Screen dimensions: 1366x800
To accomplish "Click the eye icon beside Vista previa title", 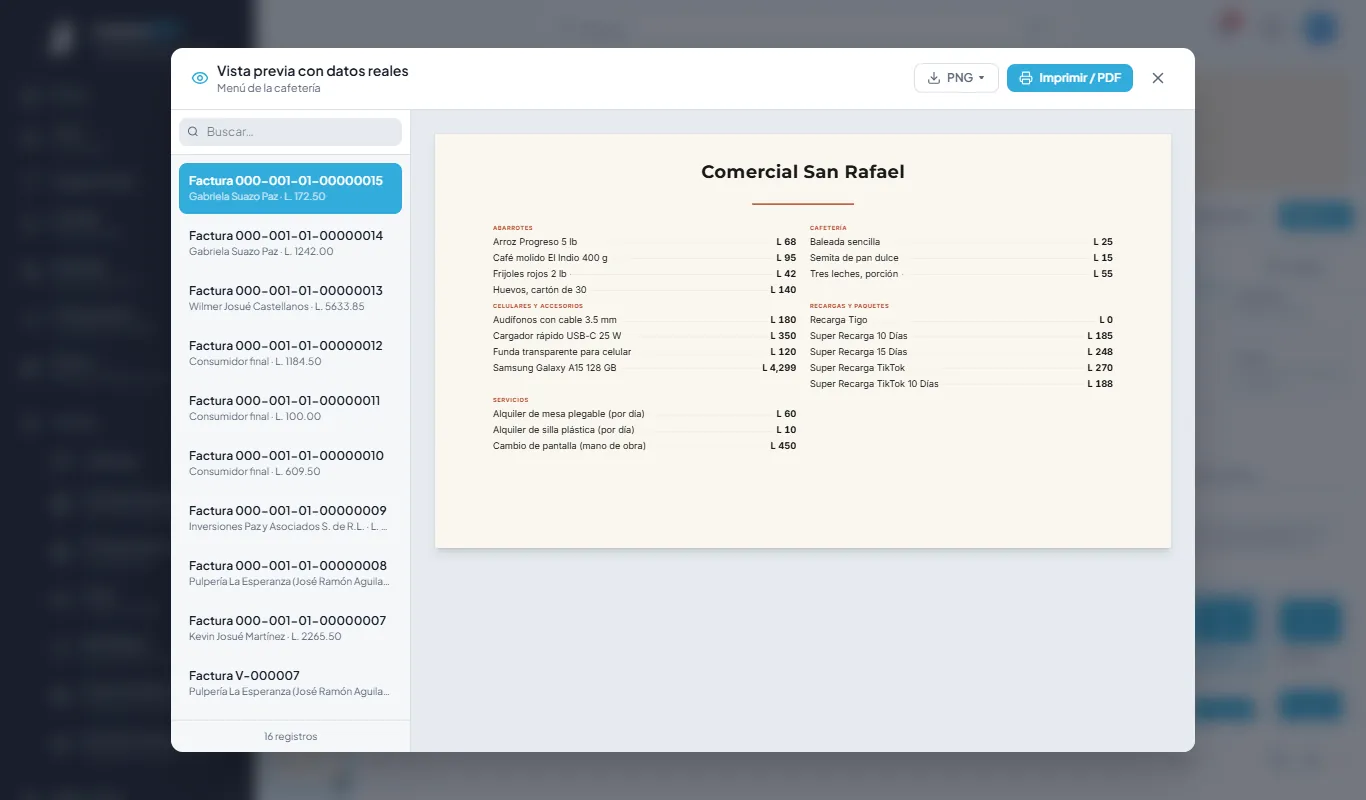I will (x=200, y=78).
